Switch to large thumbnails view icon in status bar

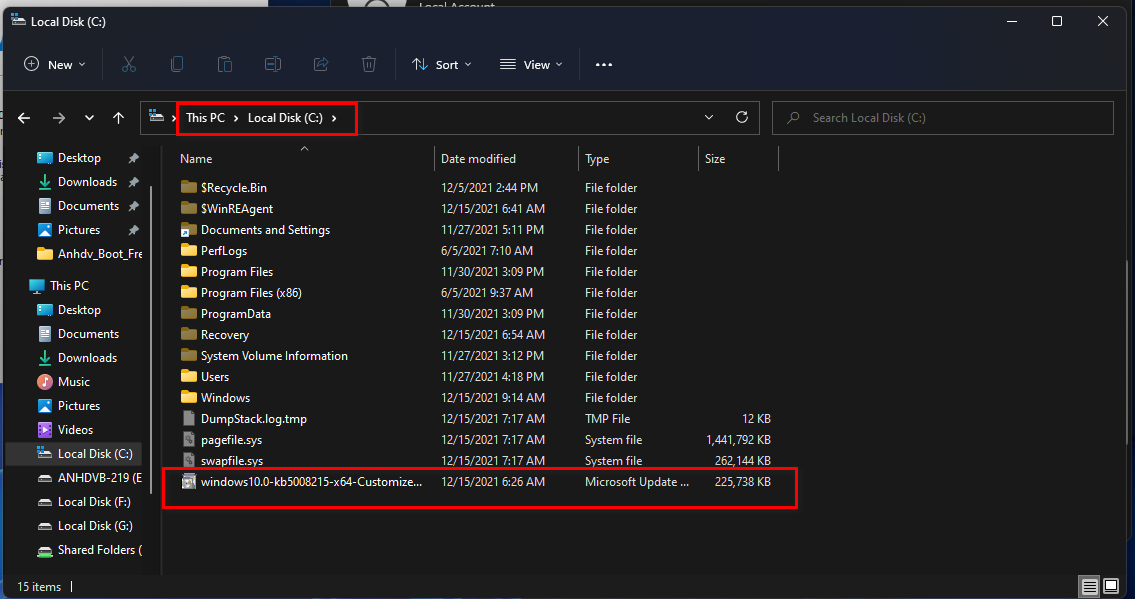pos(1111,586)
